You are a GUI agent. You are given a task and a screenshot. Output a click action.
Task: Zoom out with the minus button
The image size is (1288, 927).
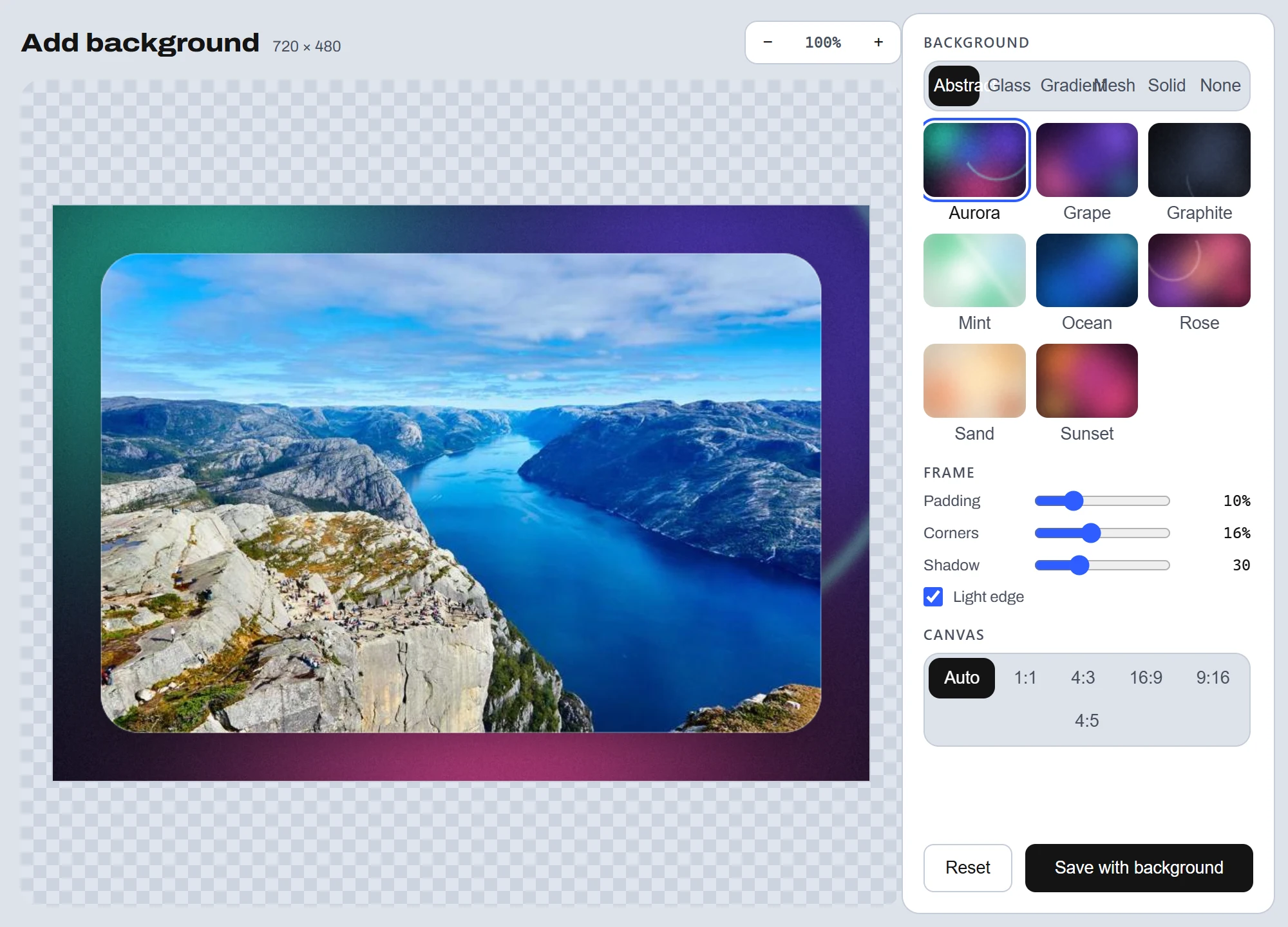(x=768, y=42)
